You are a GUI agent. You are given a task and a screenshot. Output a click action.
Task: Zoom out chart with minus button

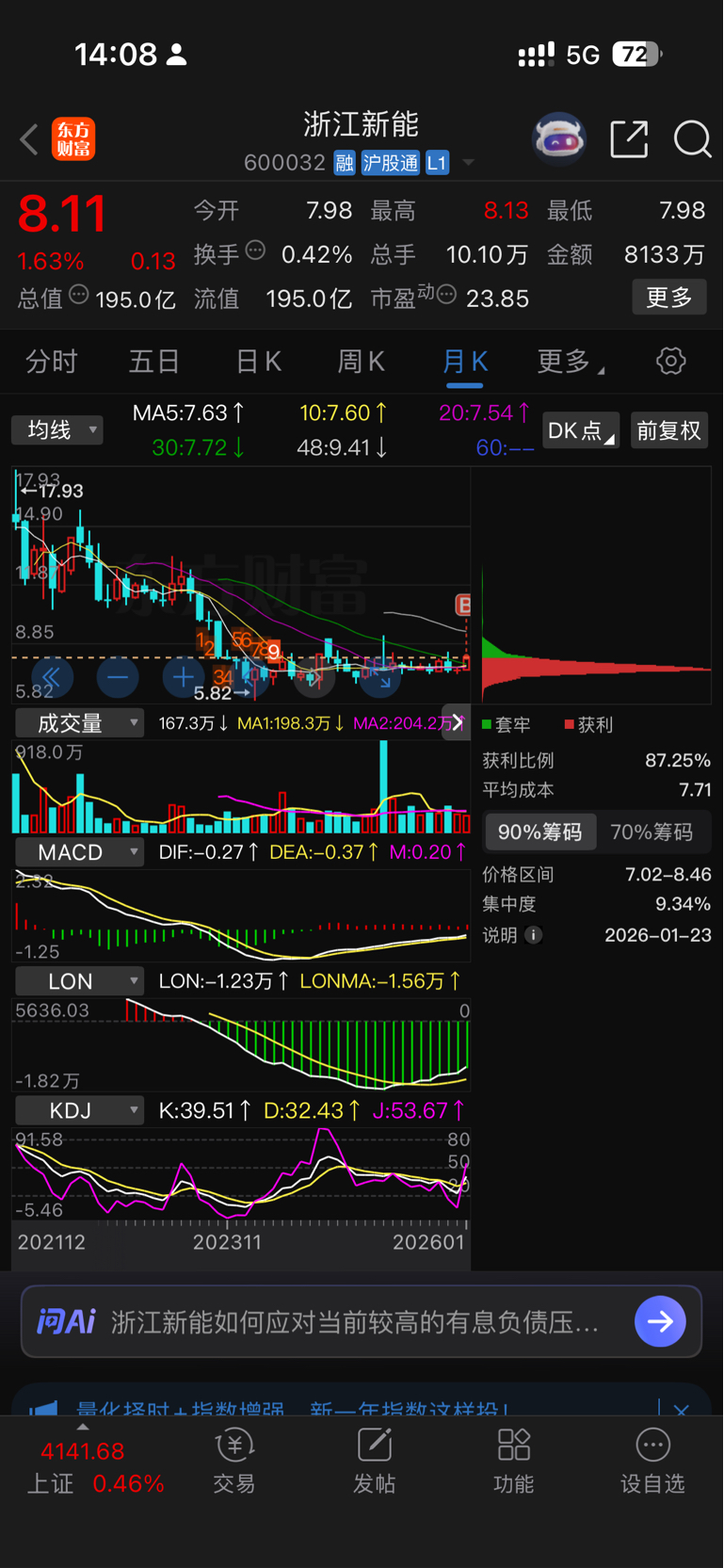[x=118, y=676]
